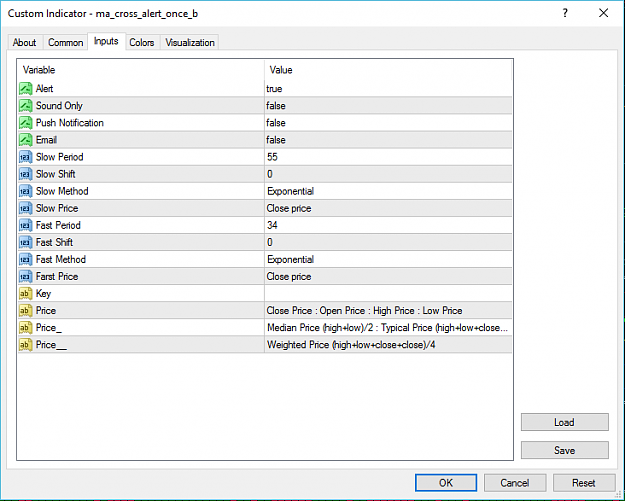Click the integer icon beside Slow Price
The image size is (625, 501).
click(26, 208)
